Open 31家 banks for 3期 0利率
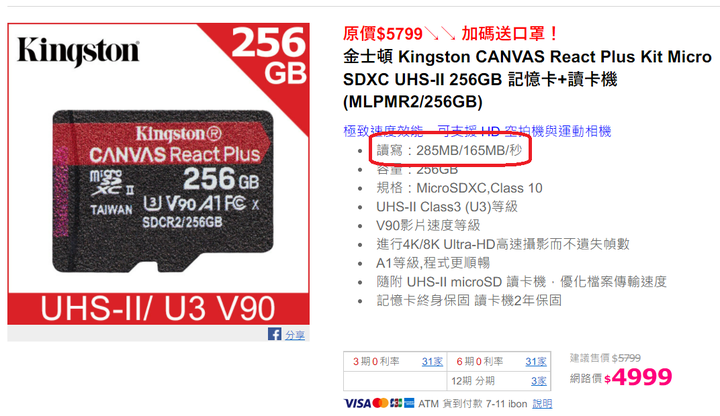The width and height of the screenshot is (720, 416). pyautogui.click(x=432, y=362)
